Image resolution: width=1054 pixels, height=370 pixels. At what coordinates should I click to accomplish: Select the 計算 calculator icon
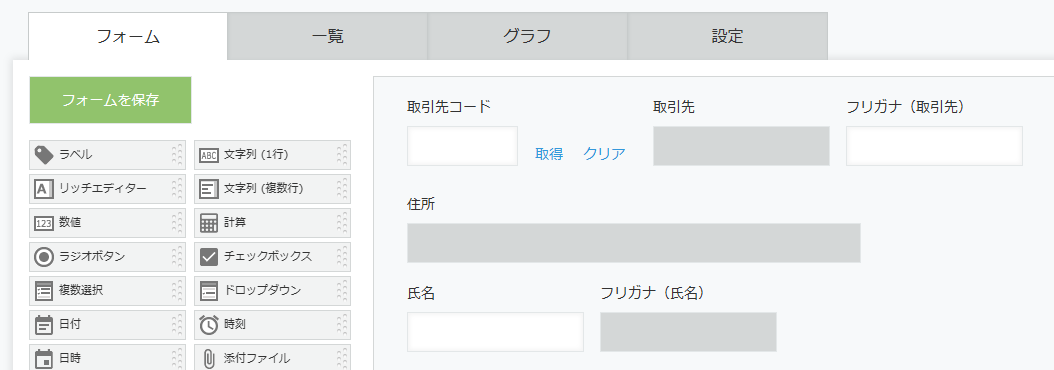tap(209, 223)
